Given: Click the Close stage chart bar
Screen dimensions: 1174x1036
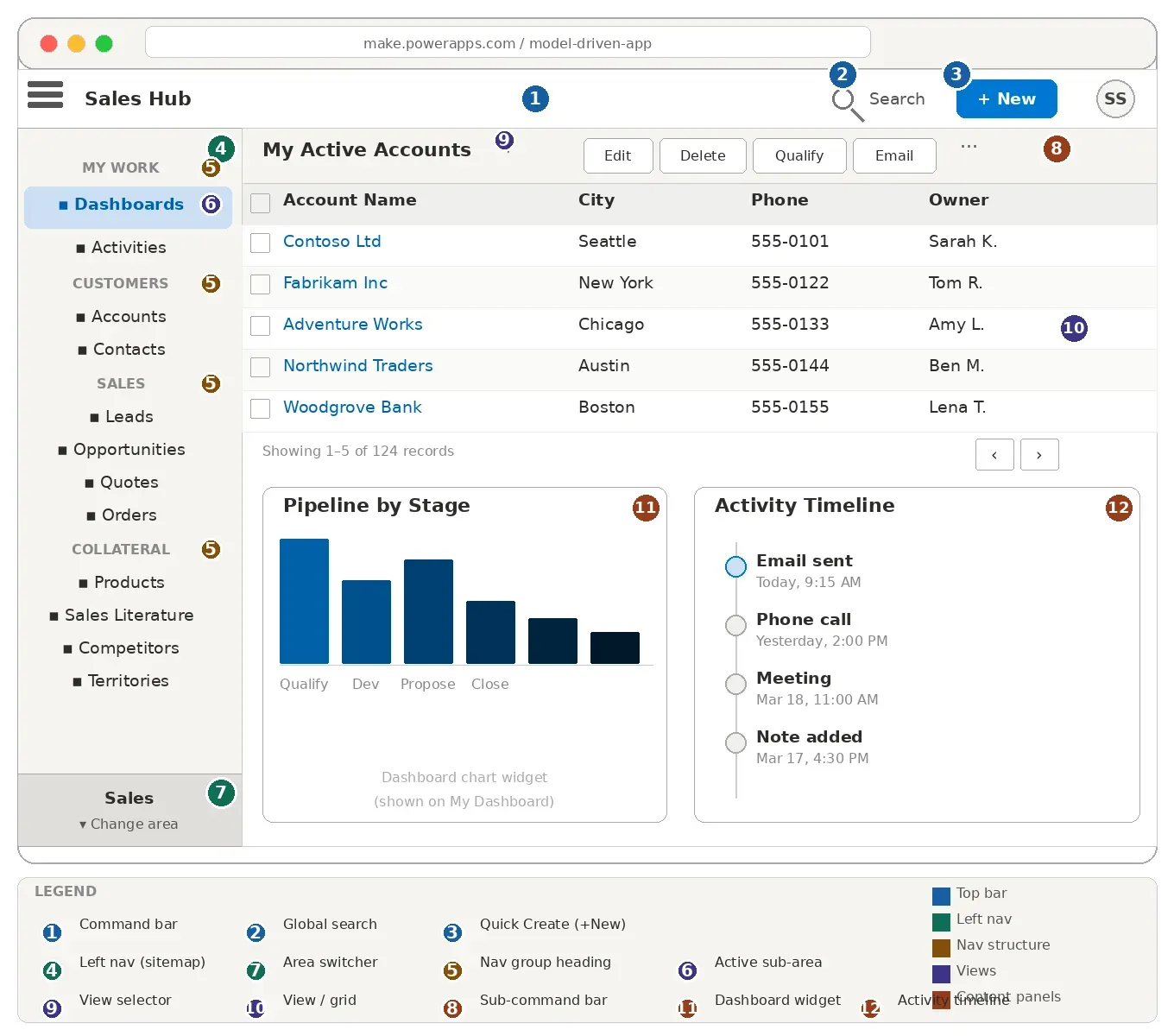Looking at the screenshot, I should pos(490,632).
